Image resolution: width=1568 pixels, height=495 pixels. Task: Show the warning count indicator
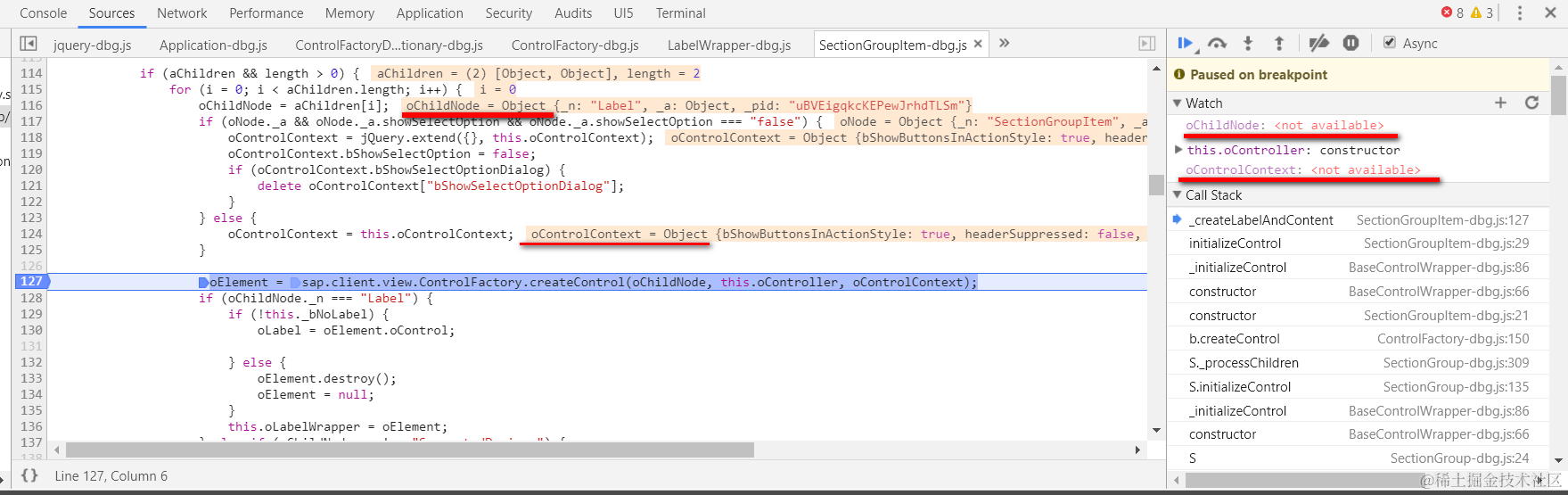pyautogui.click(x=1482, y=12)
